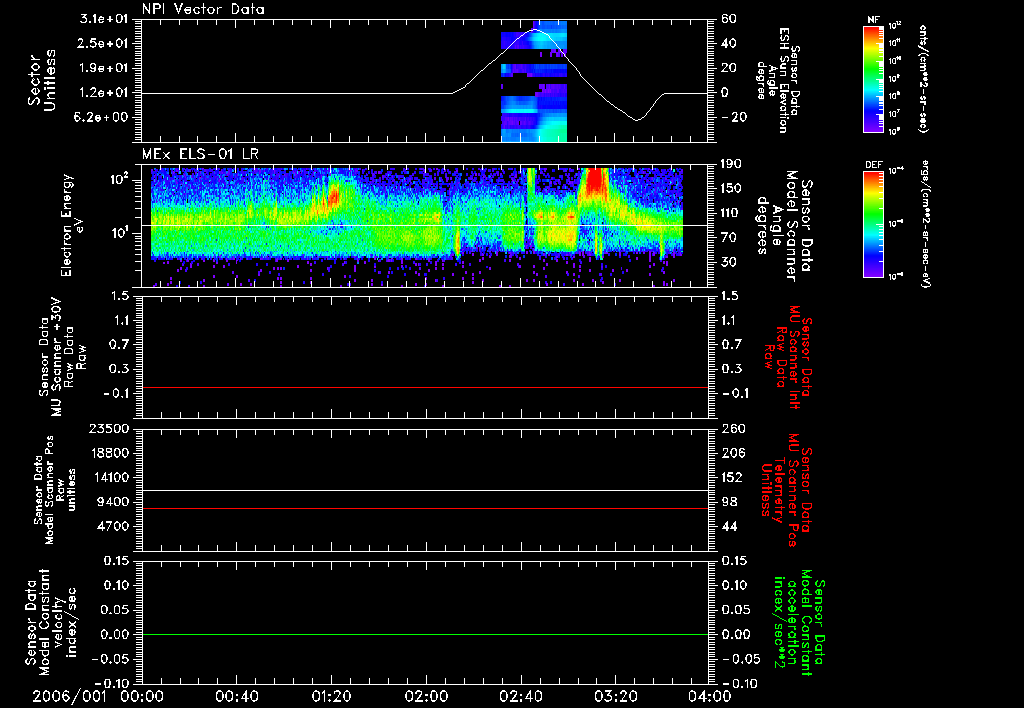Viewport: 1024px width, 708px height.
Task: Click the "ESH Sun Elevation Angle" axis title
Action: point(778,80)
